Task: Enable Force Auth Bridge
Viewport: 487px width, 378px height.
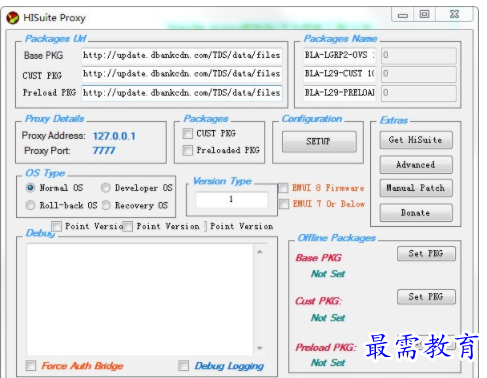Action: (x=31, y=366)
